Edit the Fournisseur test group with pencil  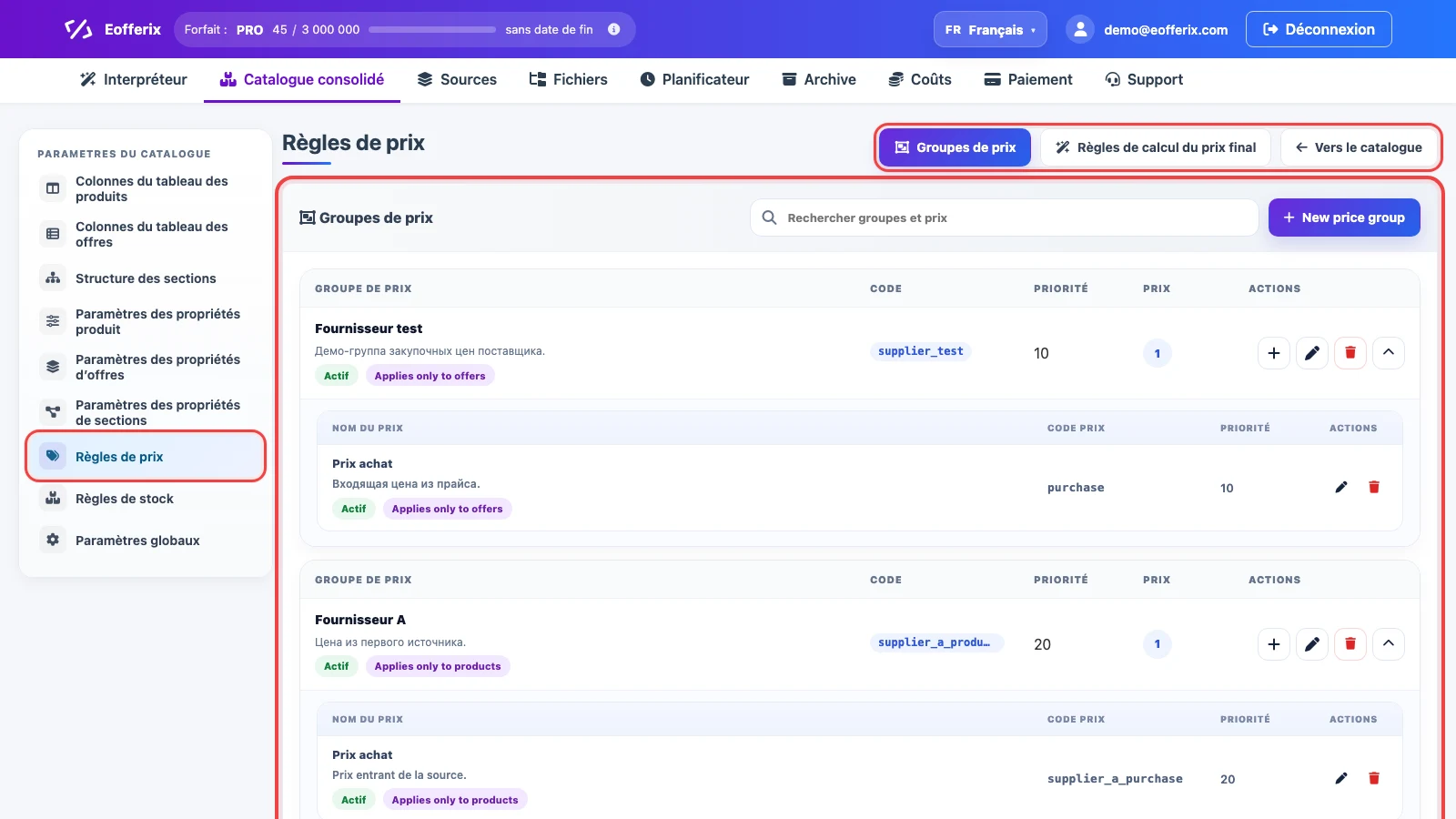pyautogui.click(x=1312, y=353)
